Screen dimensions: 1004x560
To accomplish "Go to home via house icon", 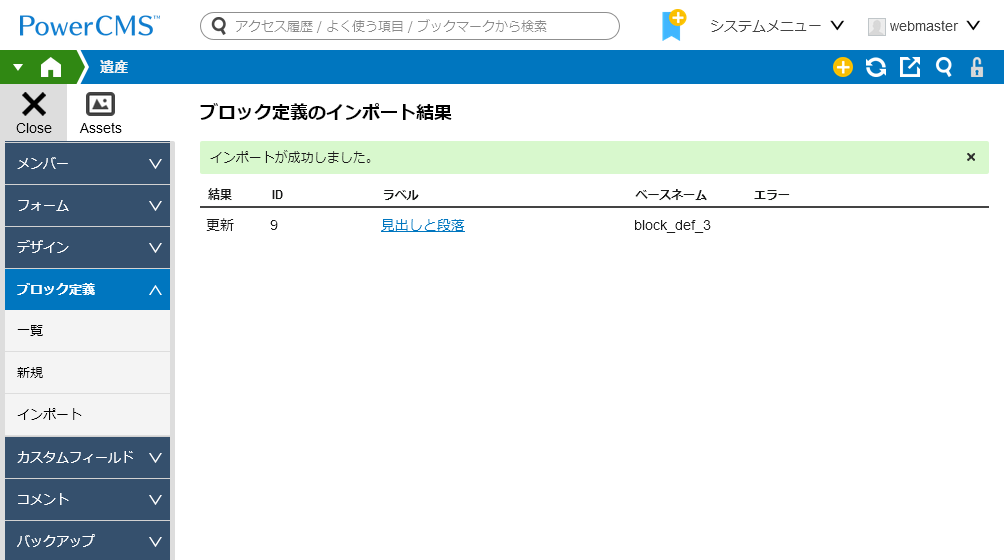I will tap(51, 67).
